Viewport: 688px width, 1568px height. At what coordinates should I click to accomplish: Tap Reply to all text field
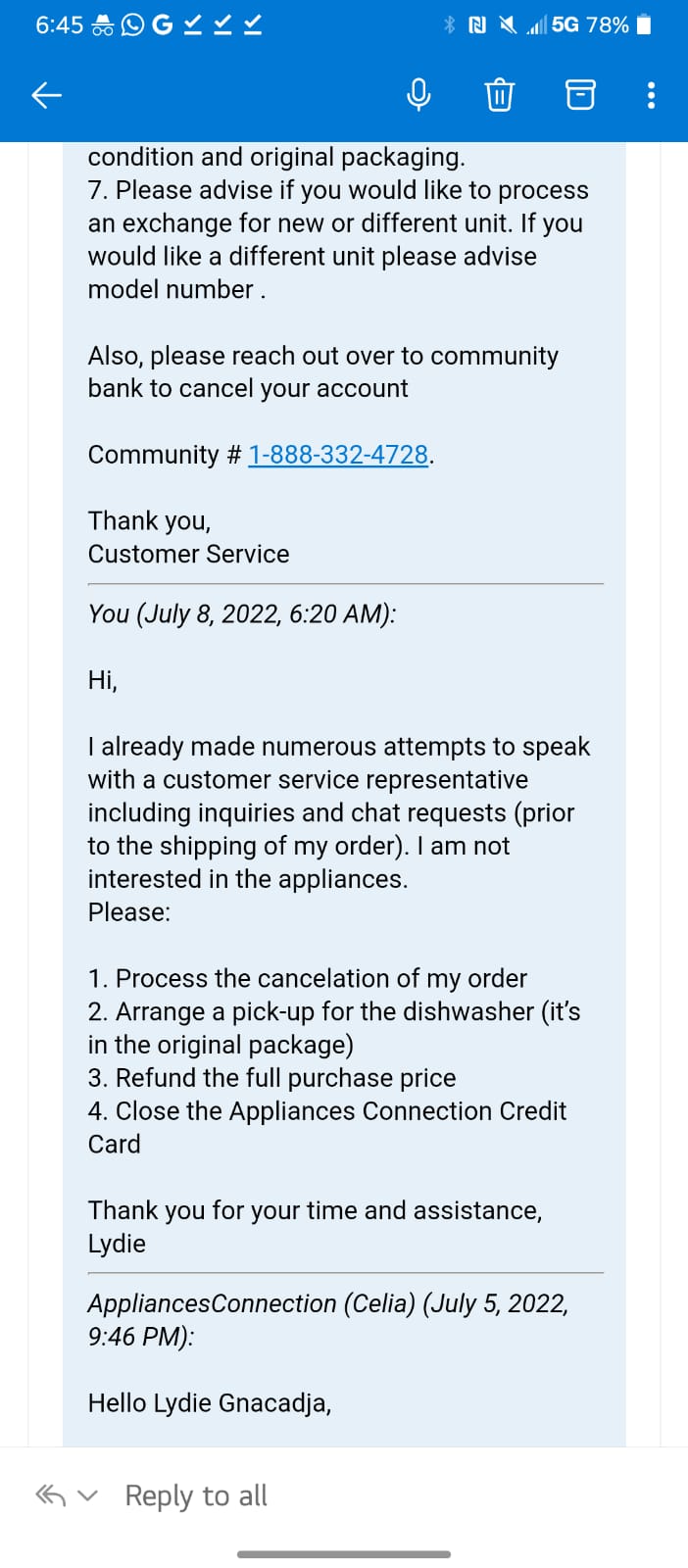tap(196, 1495)
